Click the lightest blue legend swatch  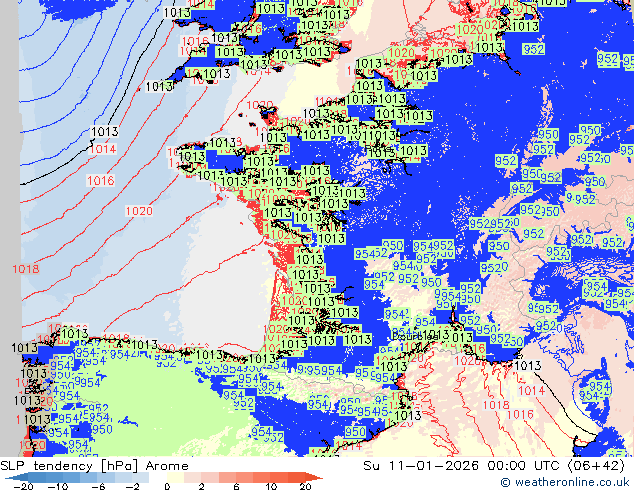point(140,477)
